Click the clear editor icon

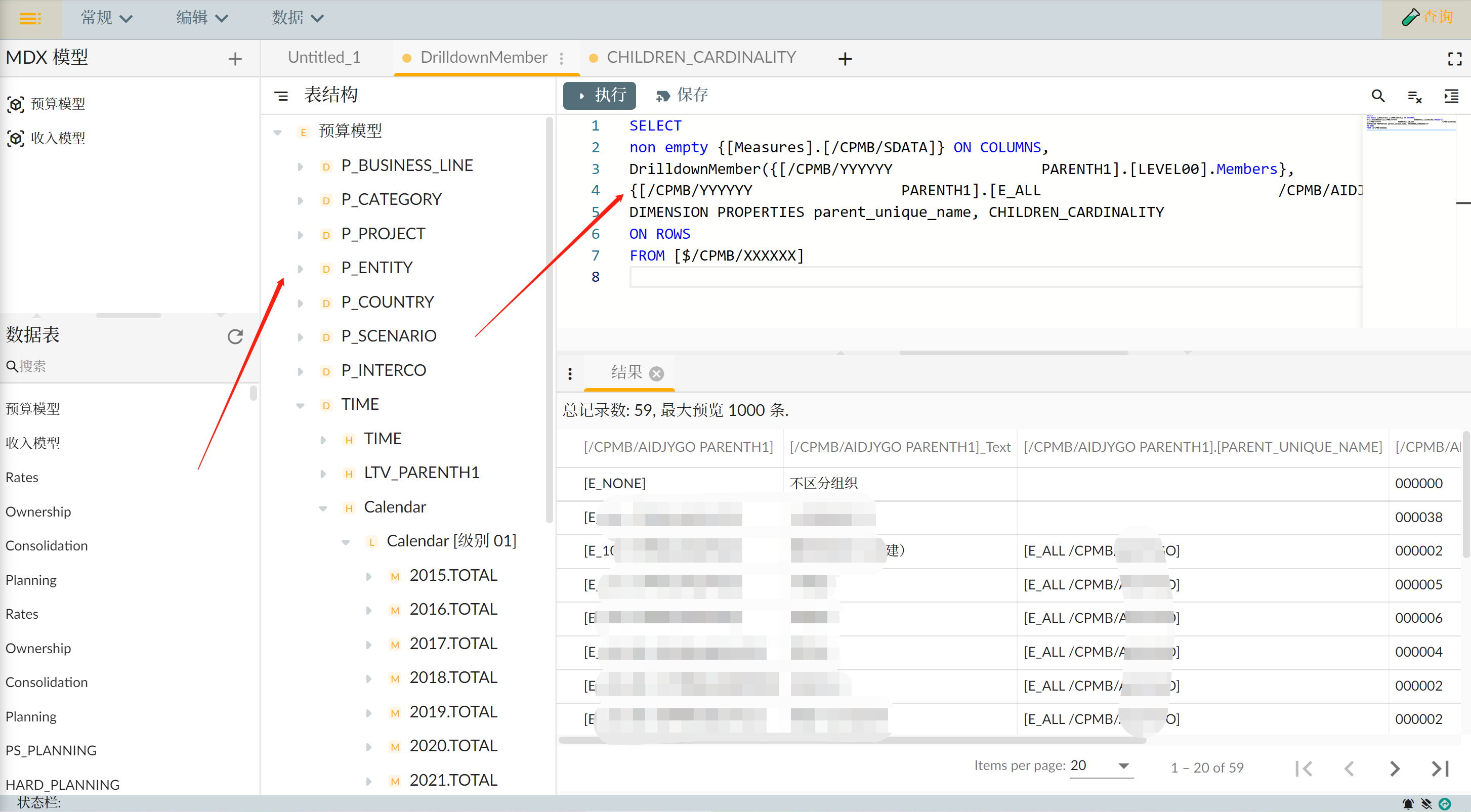point(1414,96)
